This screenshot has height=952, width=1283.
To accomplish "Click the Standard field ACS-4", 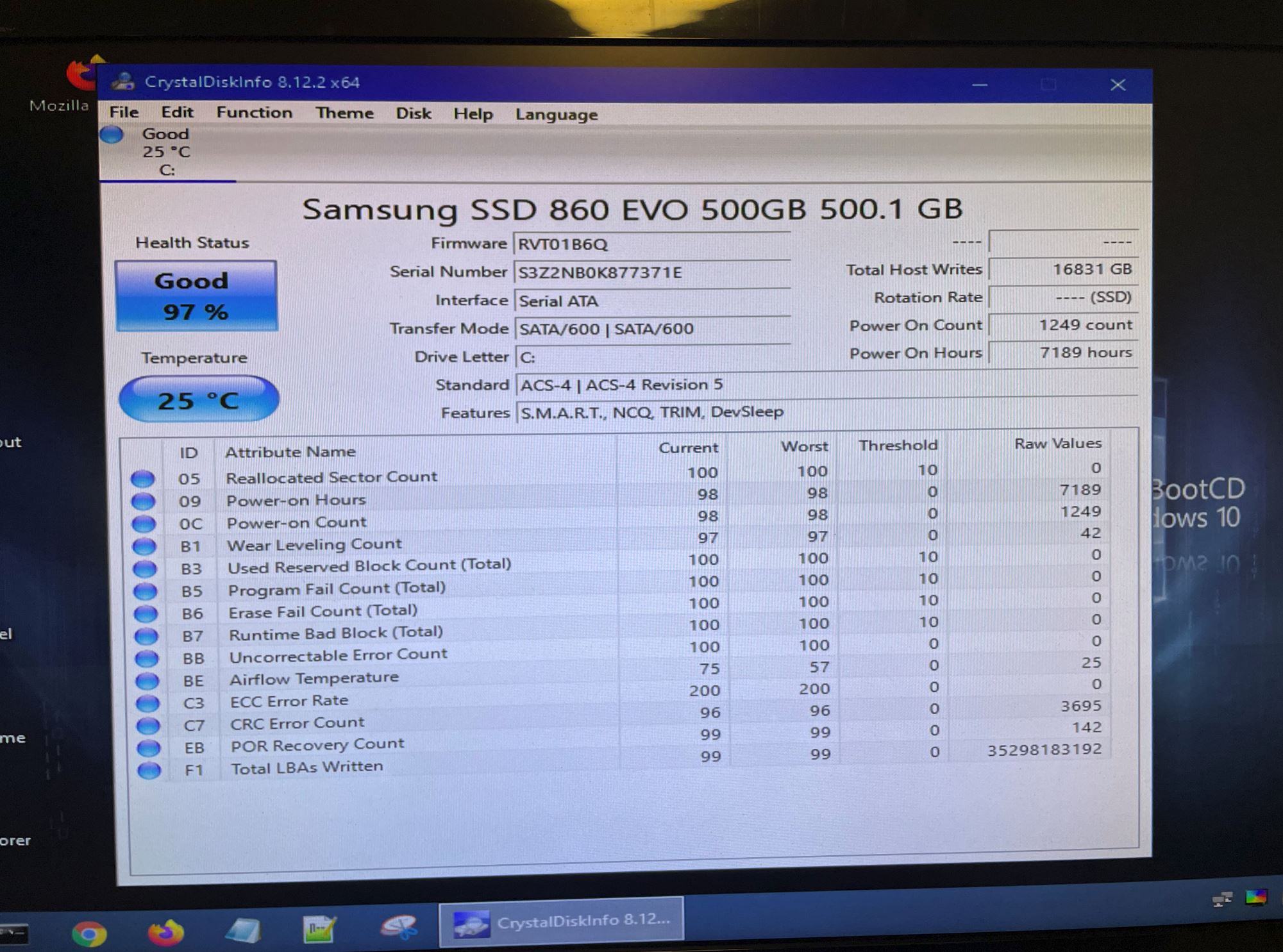I will [826, 385].
